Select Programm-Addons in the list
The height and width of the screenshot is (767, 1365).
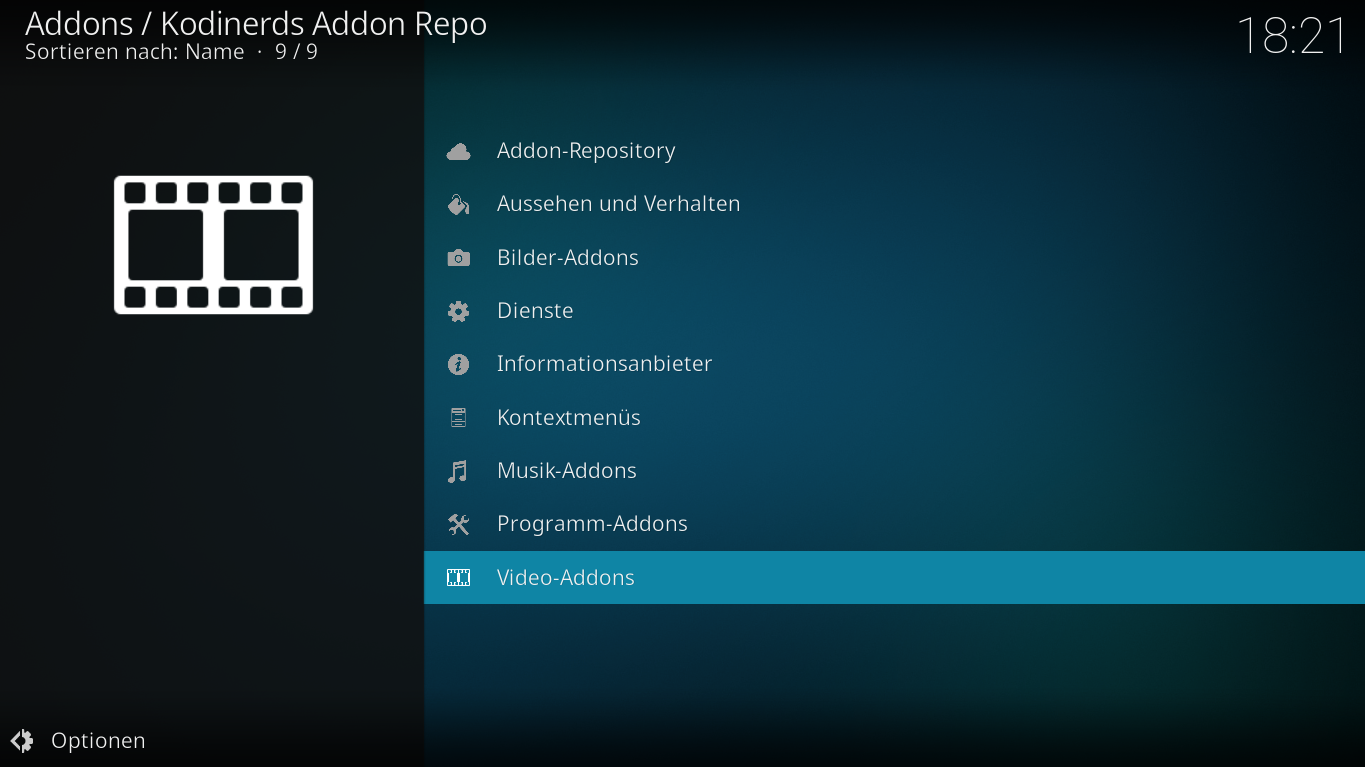[x=894, y=524]
